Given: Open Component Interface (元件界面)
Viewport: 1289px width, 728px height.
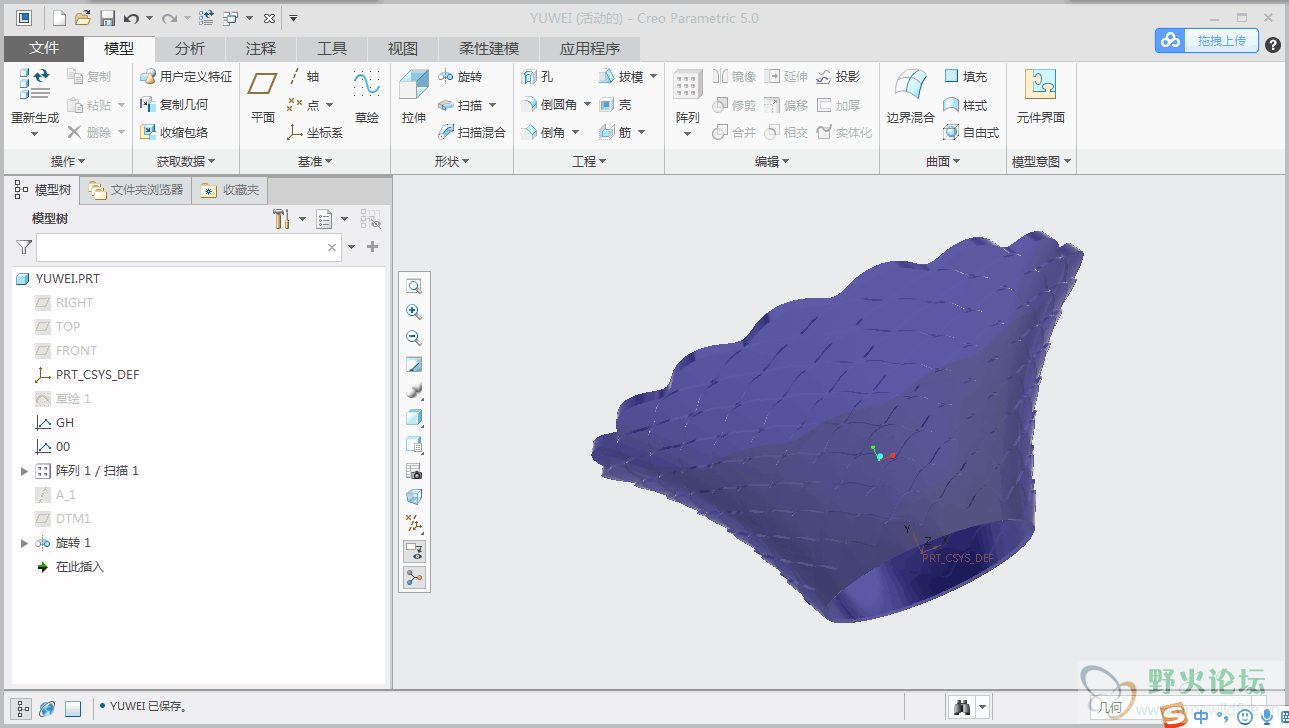Looking at the screenshot, I should coord(1041,98).
